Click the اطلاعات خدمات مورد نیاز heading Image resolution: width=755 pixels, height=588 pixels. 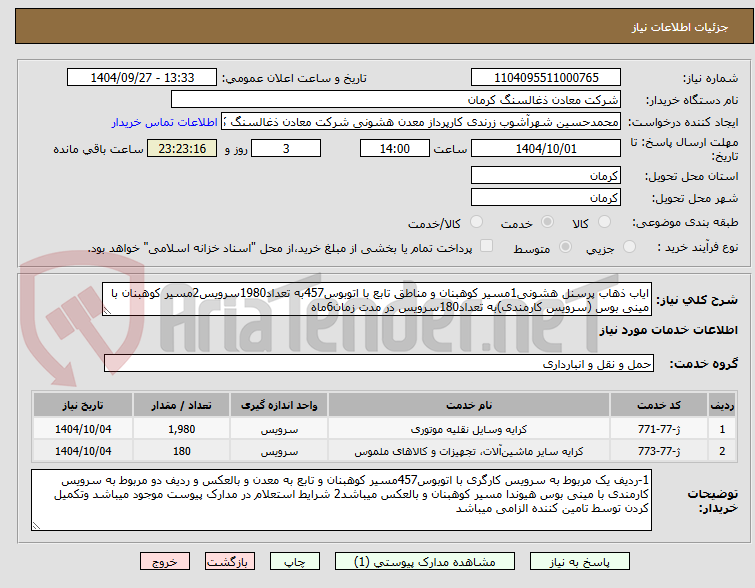[x=668, y=330]
